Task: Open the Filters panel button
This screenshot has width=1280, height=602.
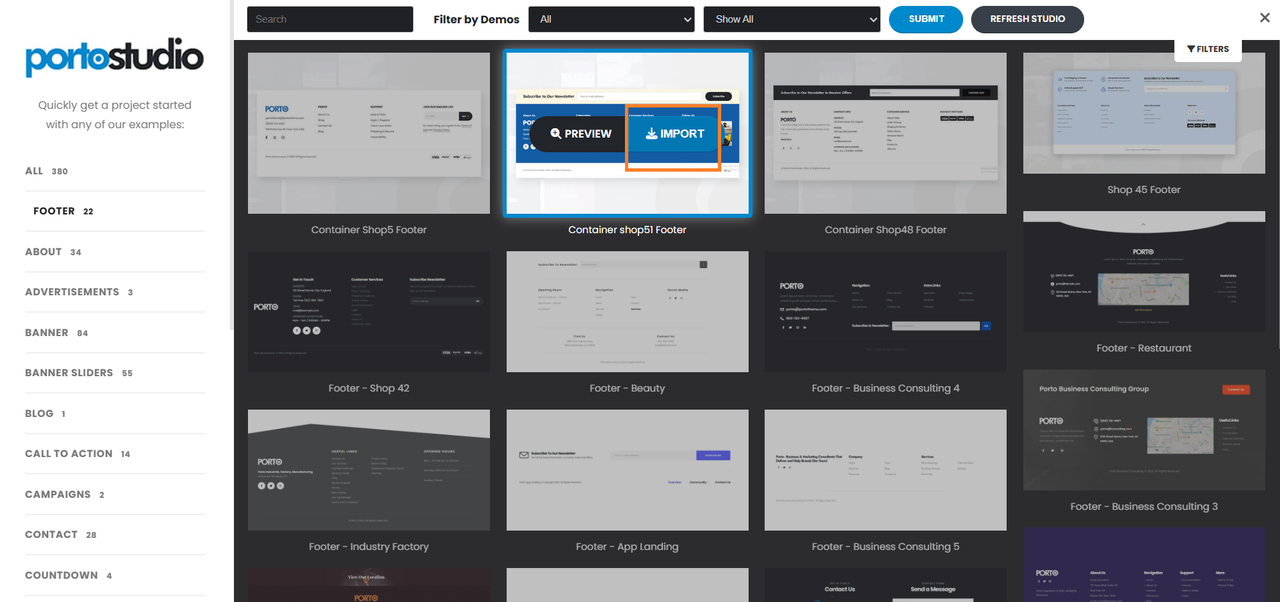Action: (x=1208, y=49)
